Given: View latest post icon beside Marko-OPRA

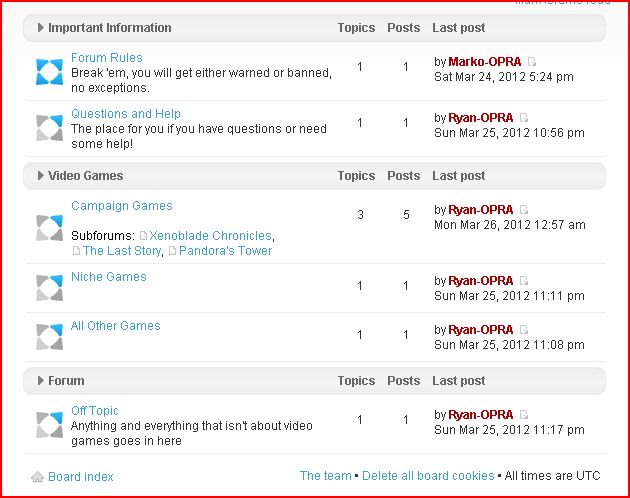Looking at the screenshot, I should [x=532, y=62].
